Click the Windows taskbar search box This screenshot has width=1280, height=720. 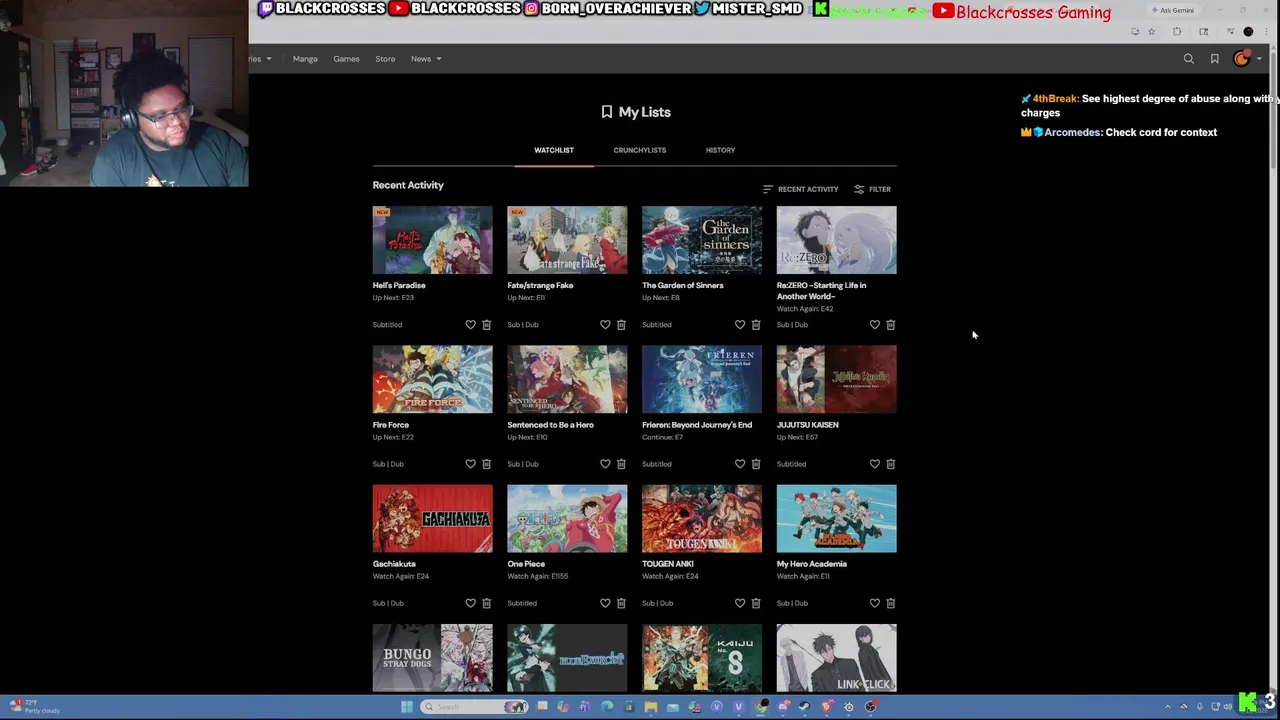[x=475, y=707]
